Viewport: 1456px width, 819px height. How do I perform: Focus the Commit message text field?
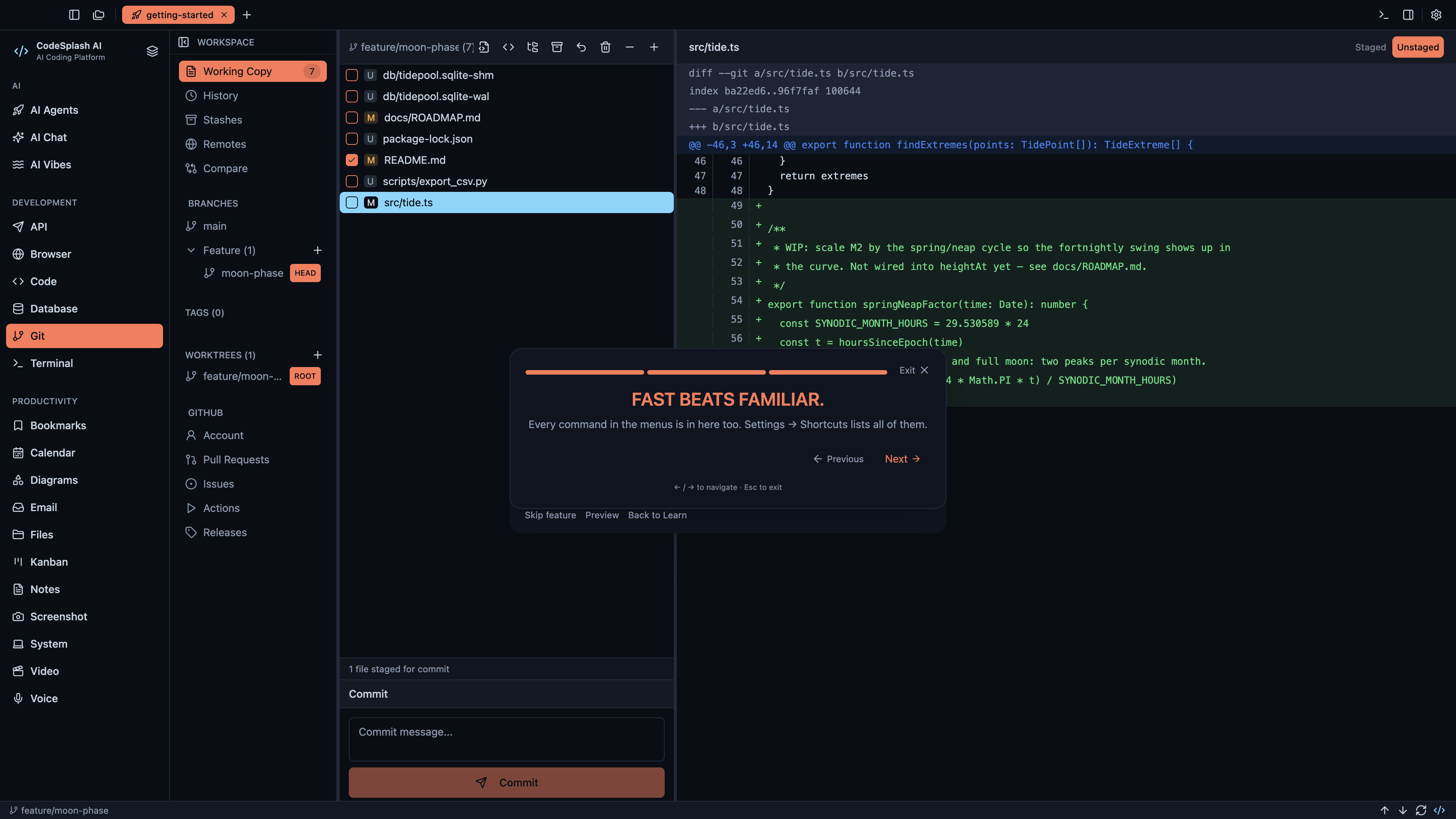pyautogui.click(x=507, y=739)
